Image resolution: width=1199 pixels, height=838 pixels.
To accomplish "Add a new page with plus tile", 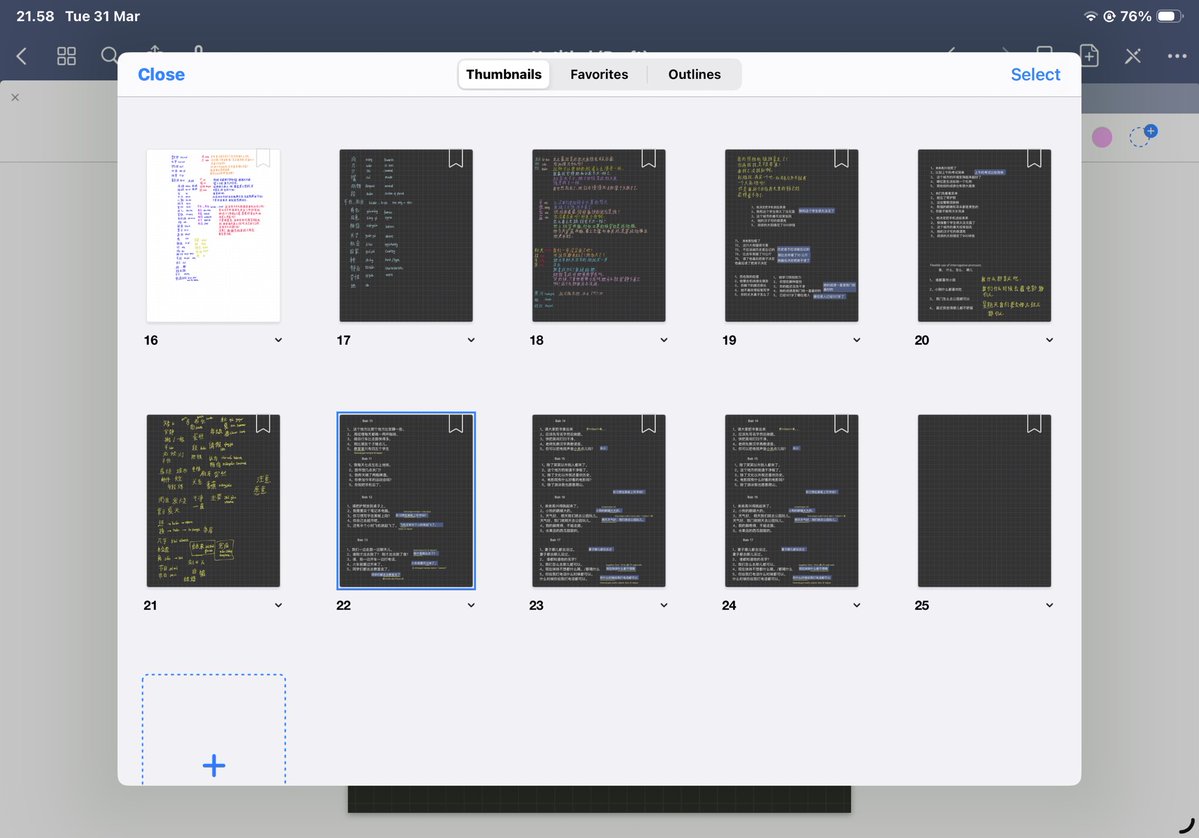I will 214,730.
